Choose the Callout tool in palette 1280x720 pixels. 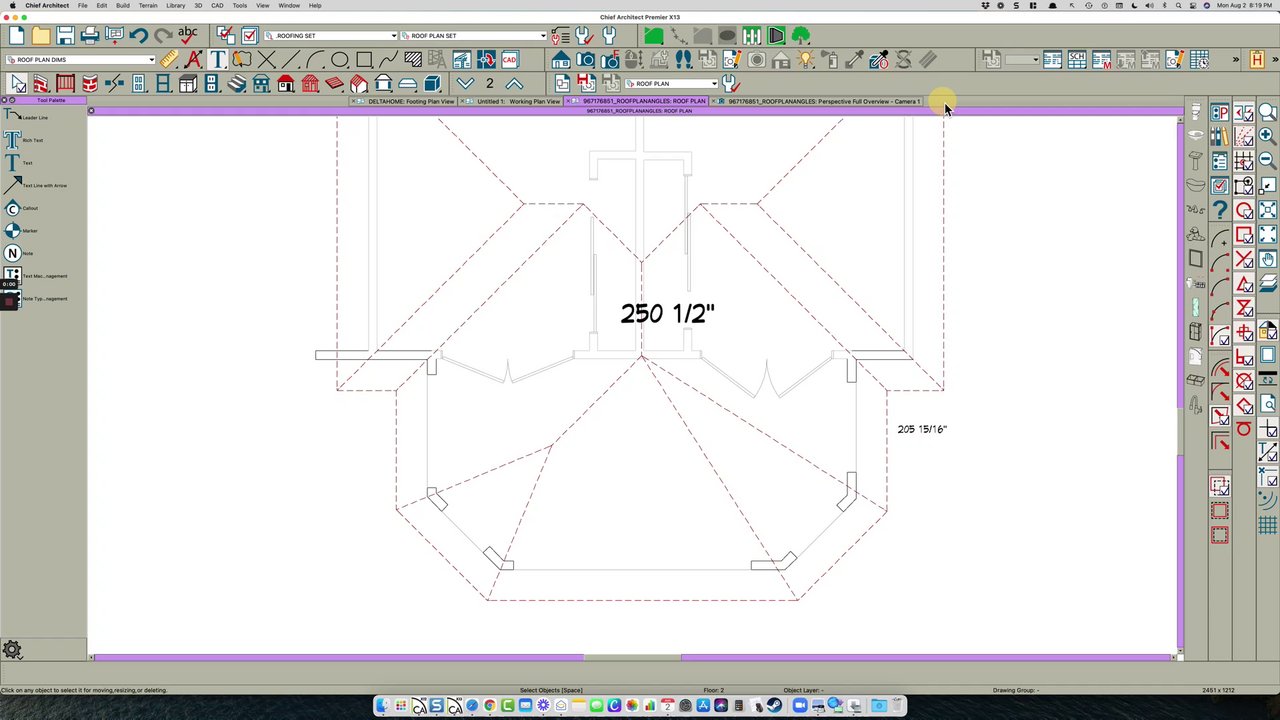click(x=22, y=208)
